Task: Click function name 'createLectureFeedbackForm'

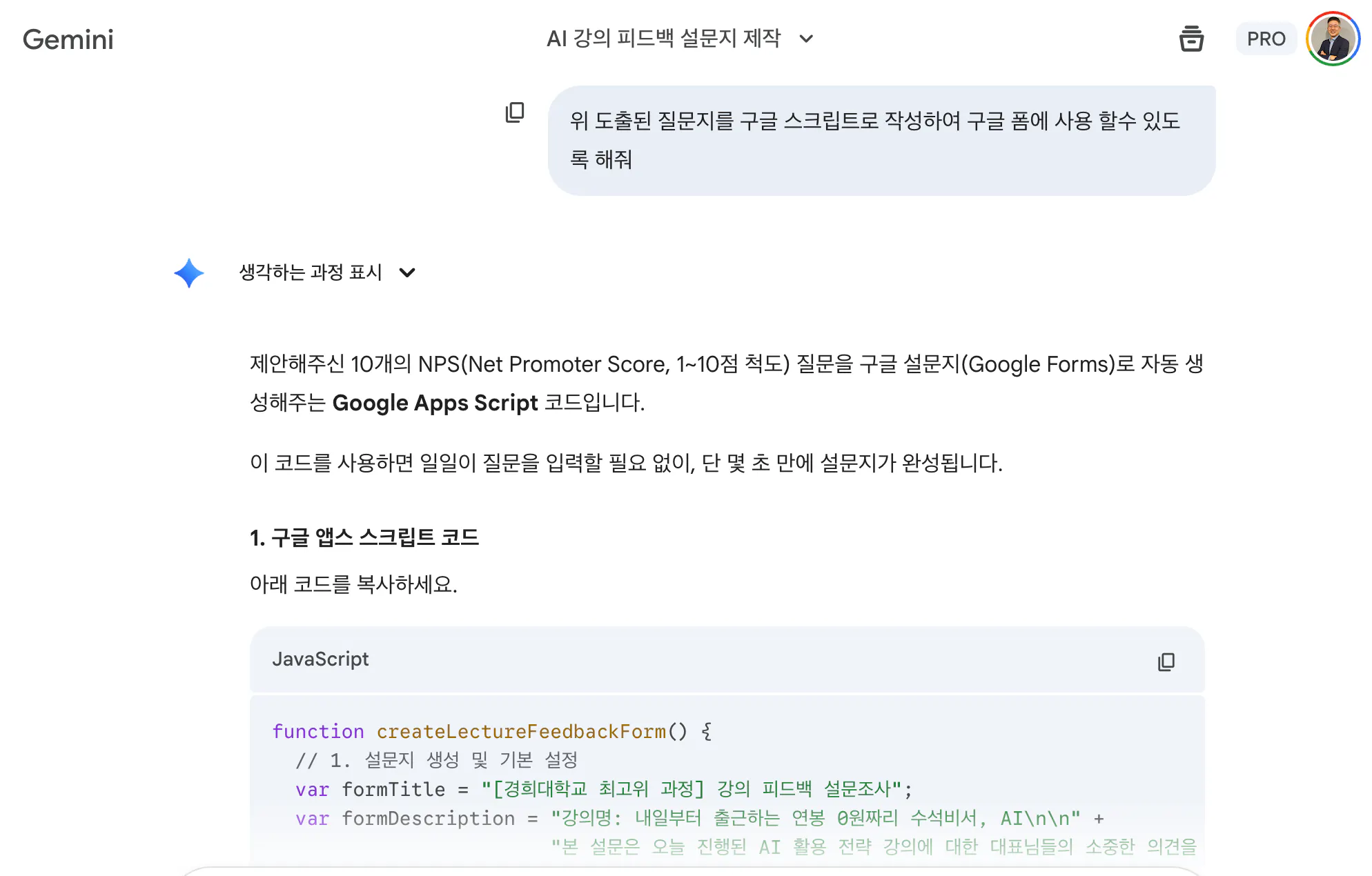Action: [521, 731]
